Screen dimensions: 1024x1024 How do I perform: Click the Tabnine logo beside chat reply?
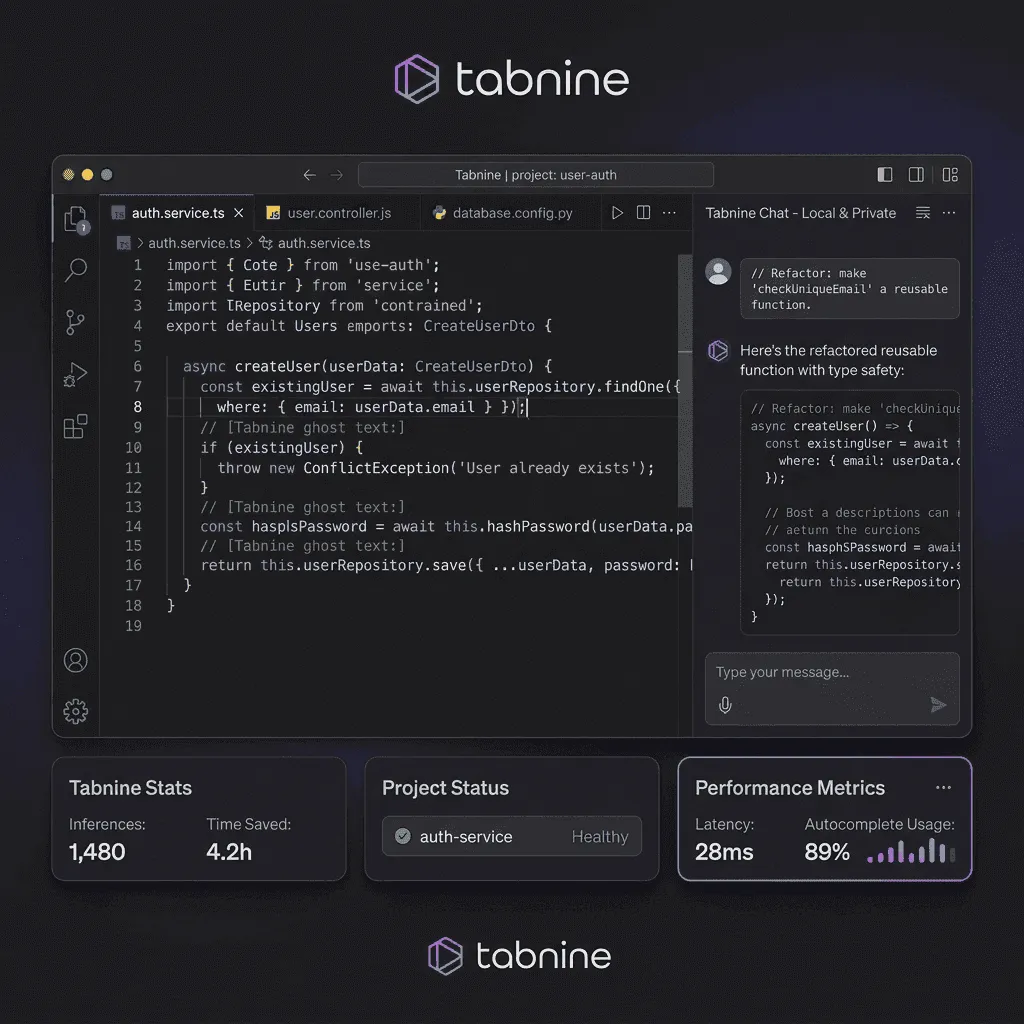pyautogui.click(x=718, y=351)
